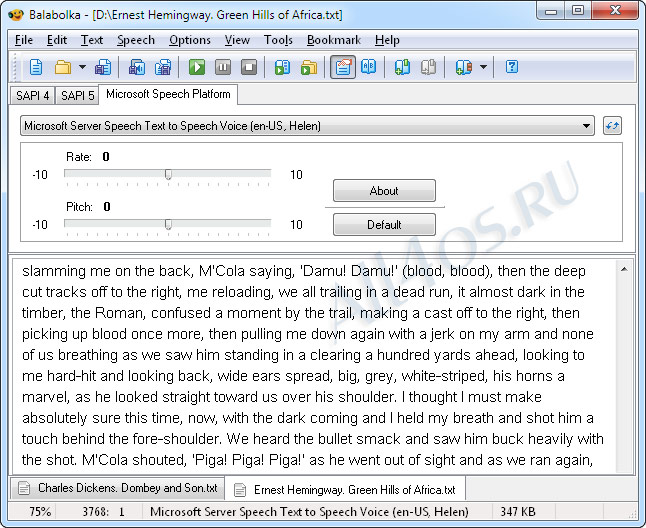Screen dimensions: 646x528
Task: Click the scroll up arrow in text area
Action: tap(624, 269)
